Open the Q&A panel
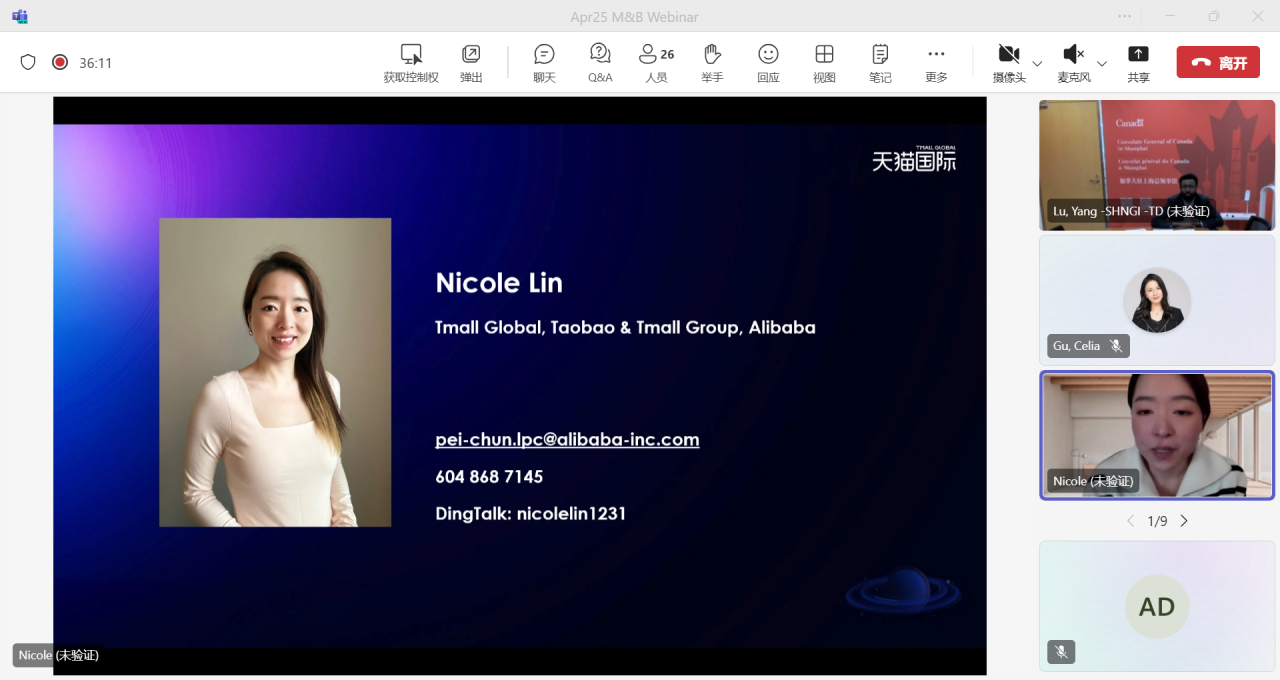 tap(600, 63)
